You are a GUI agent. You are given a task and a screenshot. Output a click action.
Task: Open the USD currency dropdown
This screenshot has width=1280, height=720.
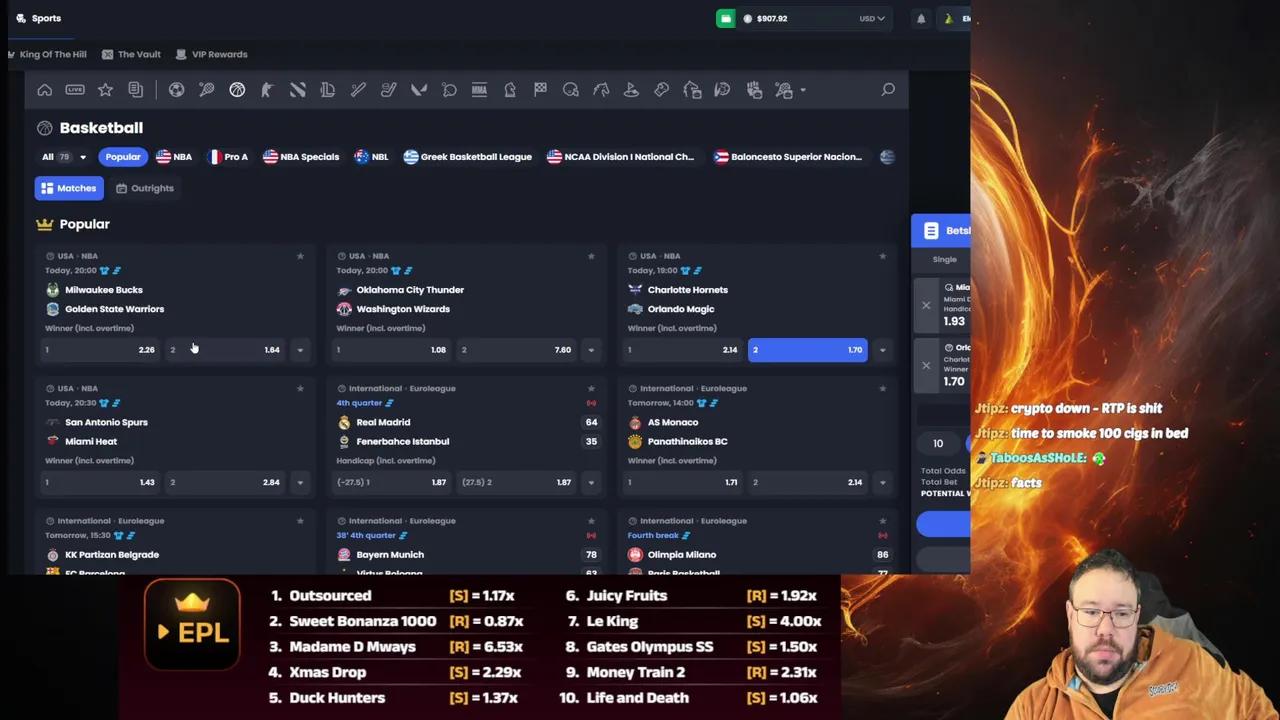(872, 18)
